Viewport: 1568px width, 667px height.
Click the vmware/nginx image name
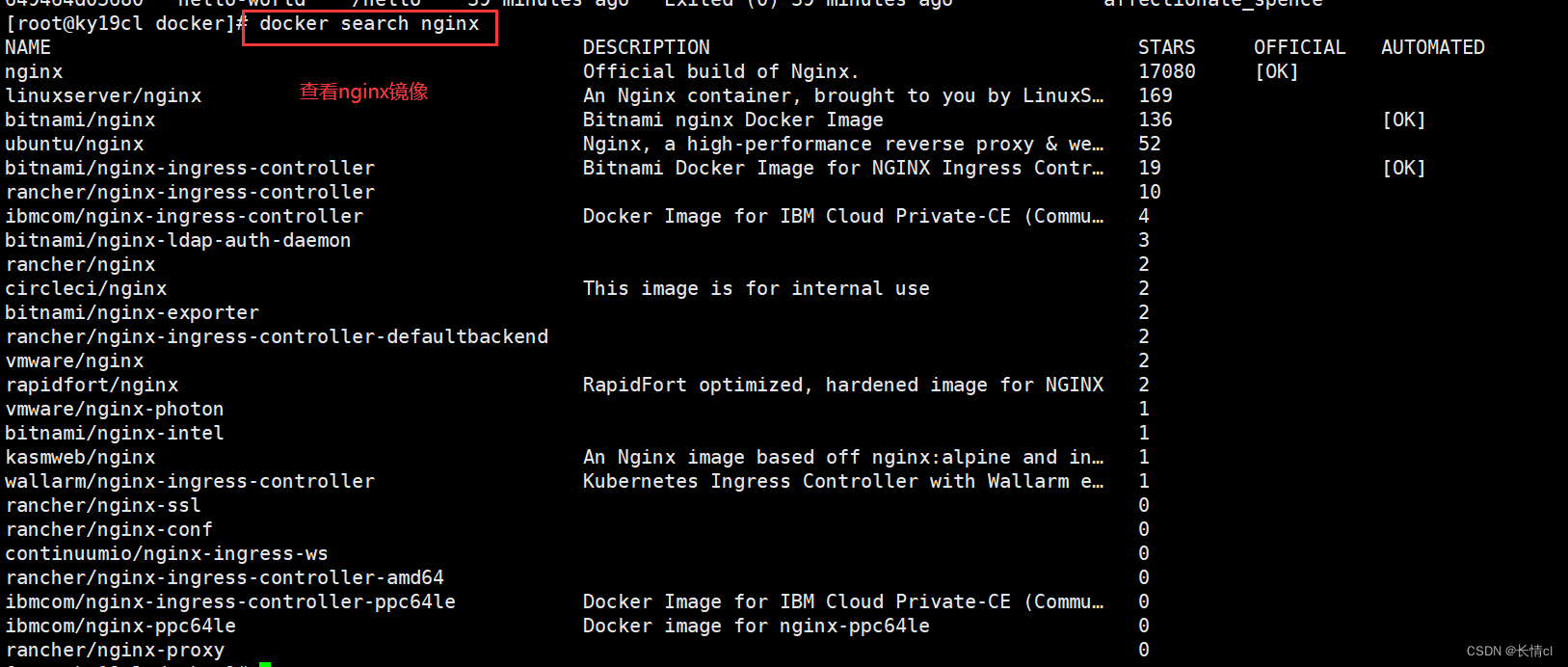[x=74, y=360]
